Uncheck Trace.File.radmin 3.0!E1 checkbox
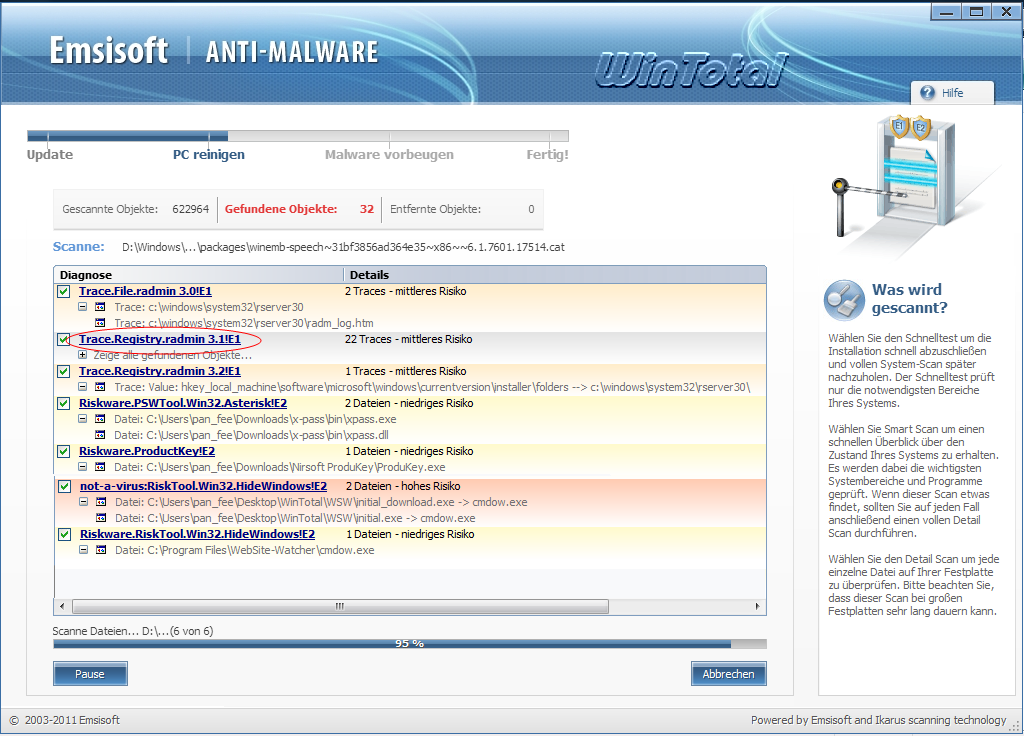1024x736 pixels. [x=63, y=291]
